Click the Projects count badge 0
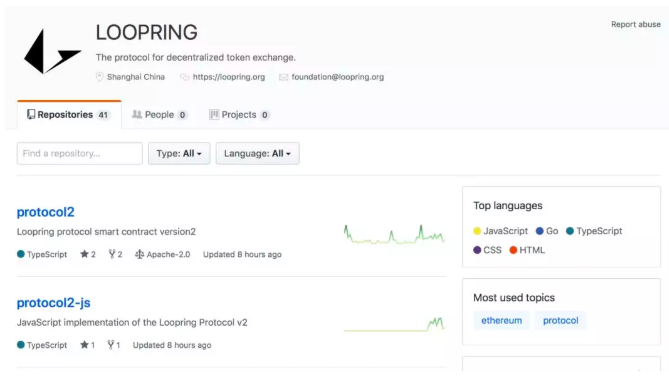 (265, 115)
